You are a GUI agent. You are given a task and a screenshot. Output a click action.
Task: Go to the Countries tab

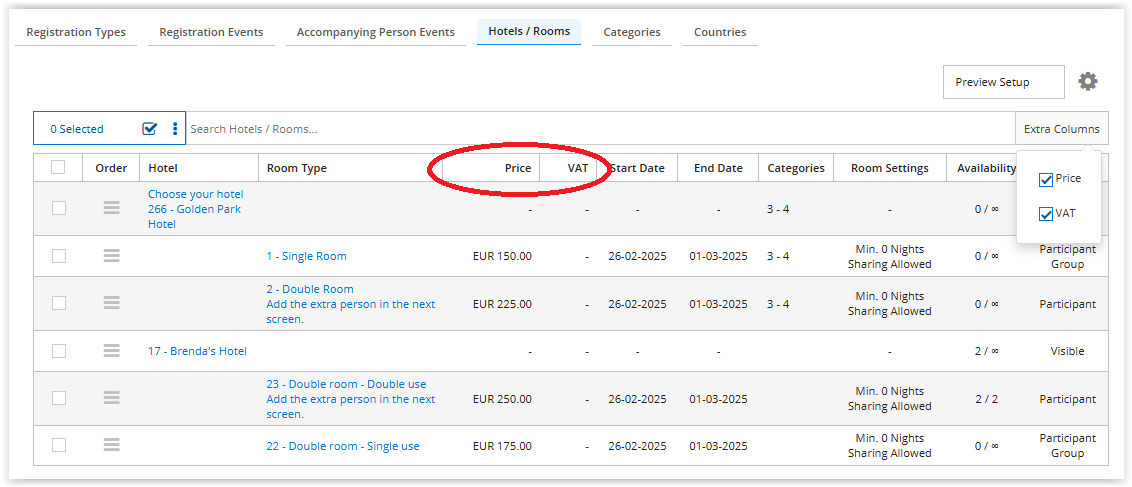coord(720,32)
